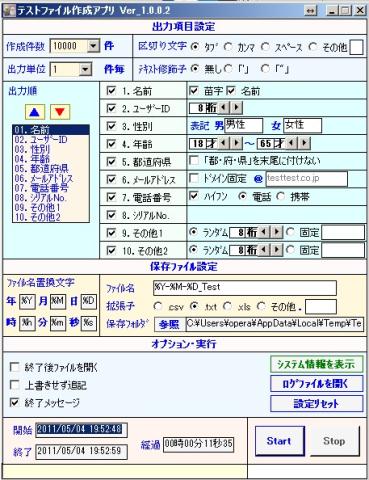This screenshot has height=480, width=369.
Task: Select 08. シリアルNo. in output list
Action: pyautogui.click(x=51, y=198)
